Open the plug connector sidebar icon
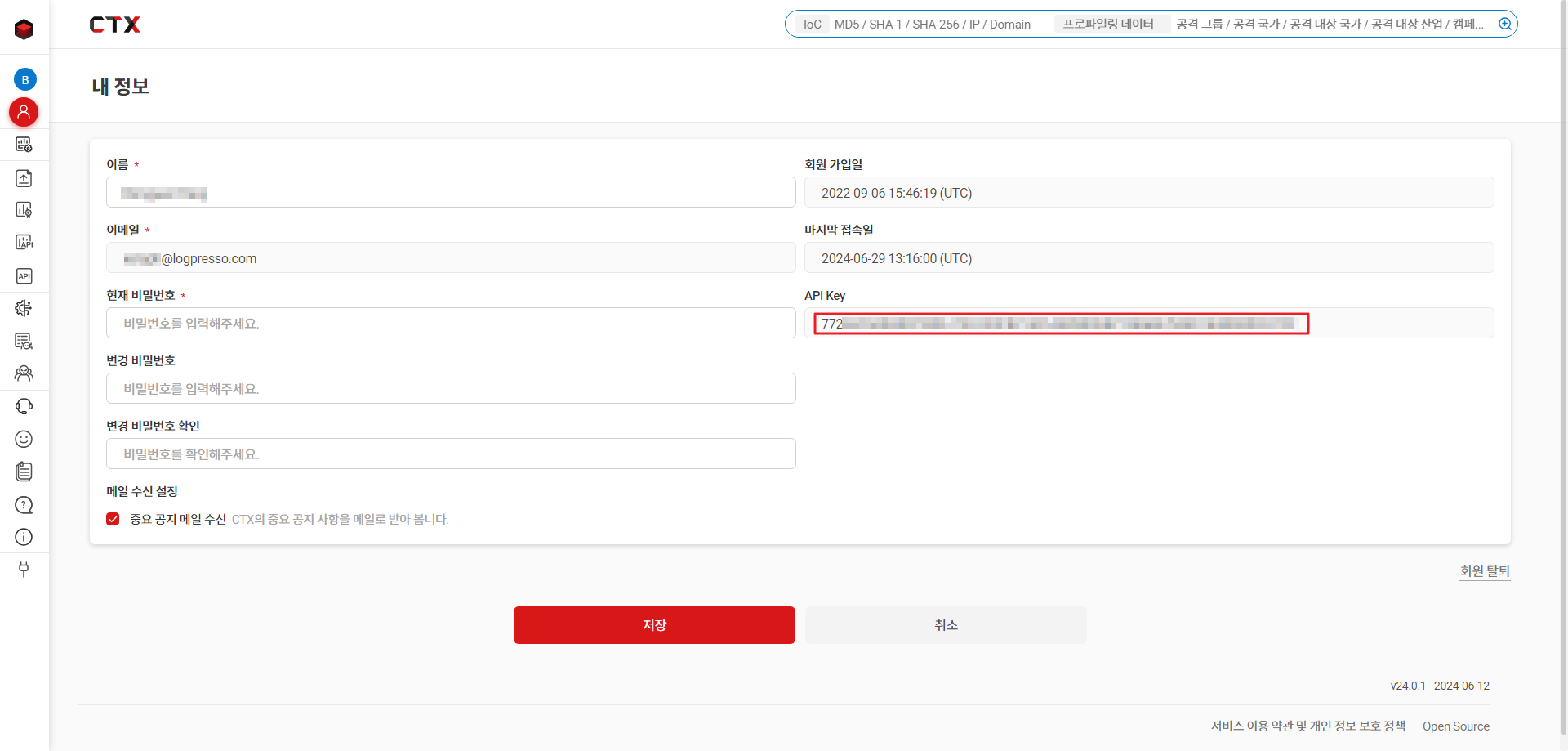The height and width of the screenshot is (751, 1568). pyautogui.click(x=24, y=570)
